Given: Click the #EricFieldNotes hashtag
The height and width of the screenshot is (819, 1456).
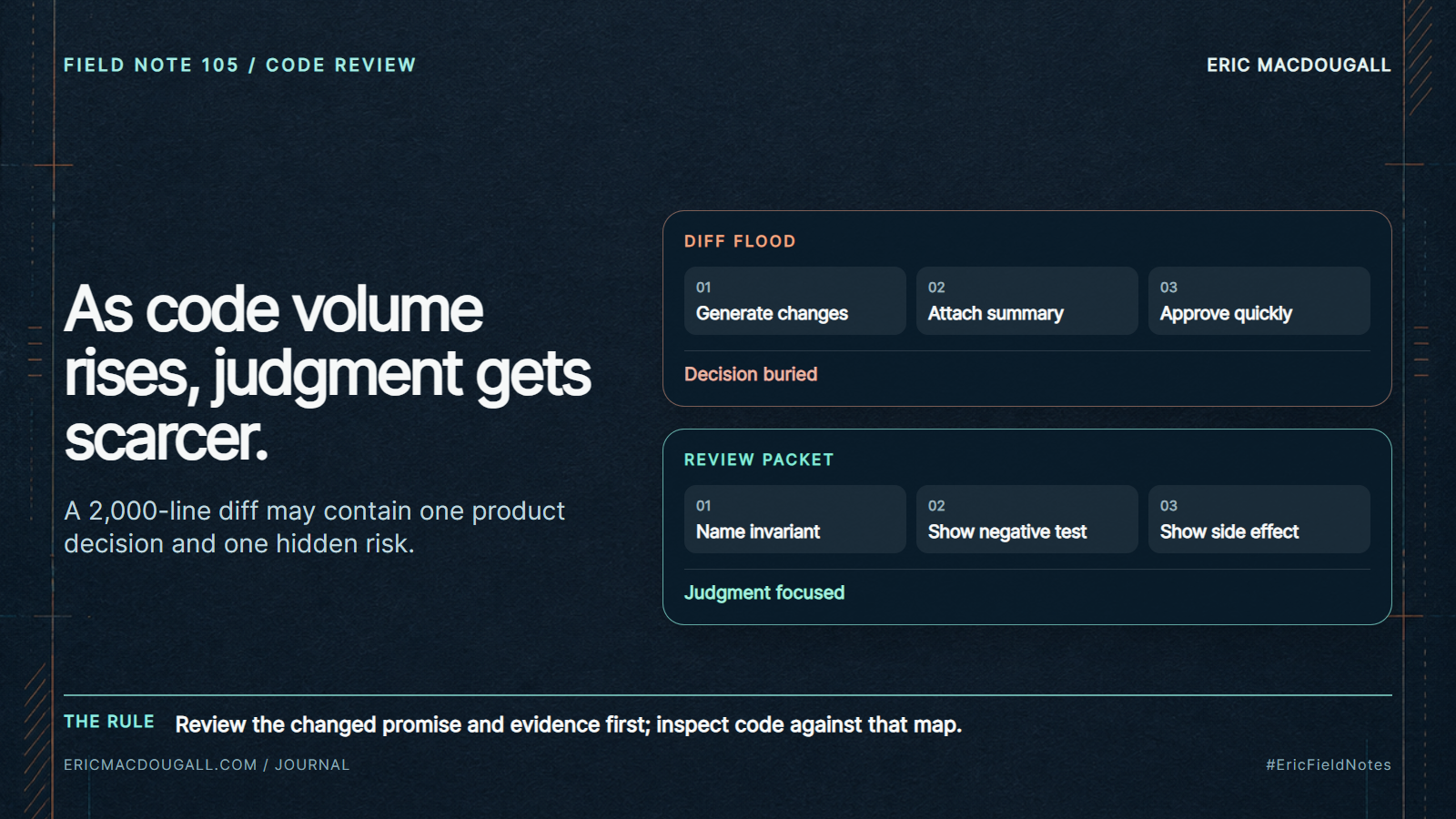Looking at the screenshot, I should pyautogui.click(x=1329, y=764).
